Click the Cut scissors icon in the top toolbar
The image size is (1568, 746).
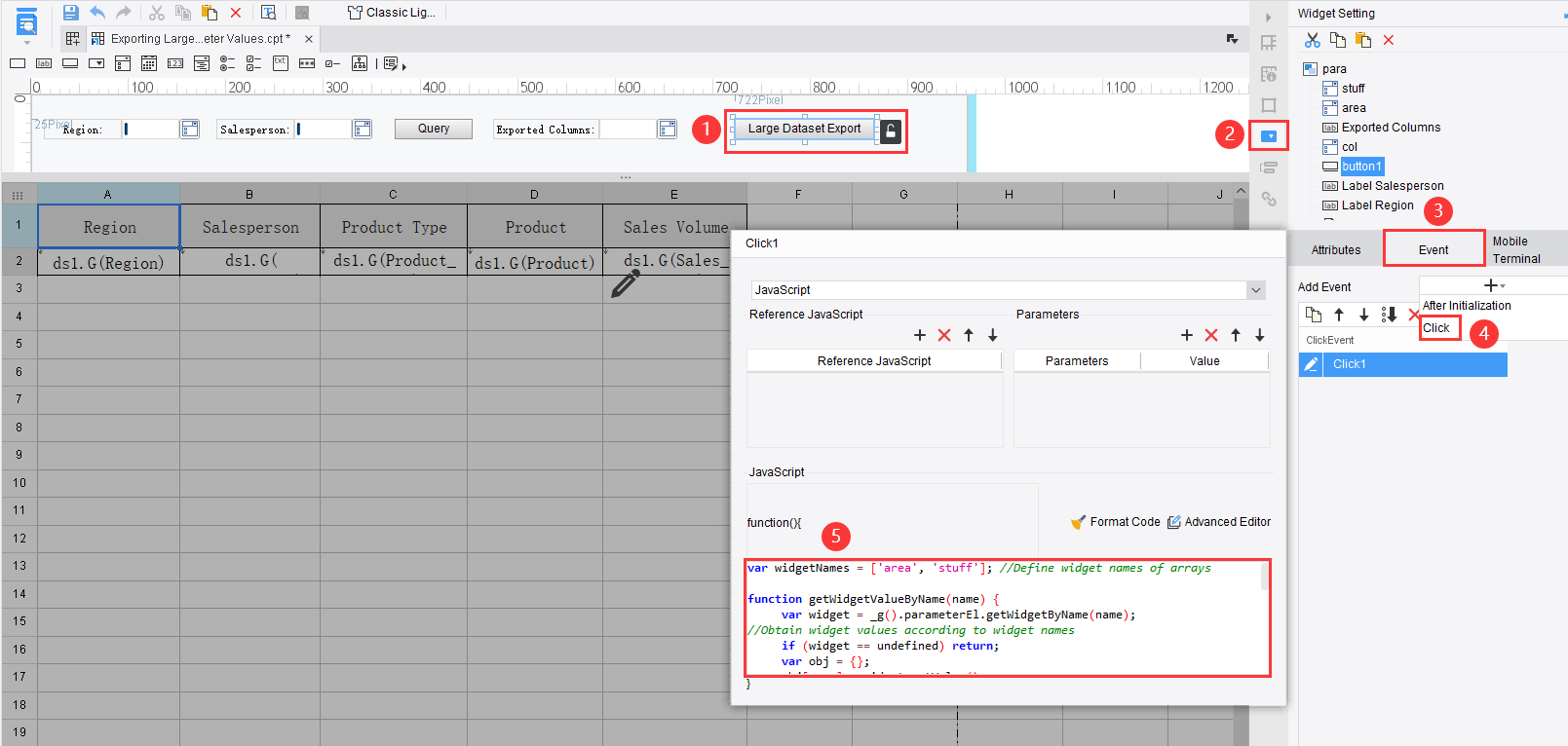[156, 13]
